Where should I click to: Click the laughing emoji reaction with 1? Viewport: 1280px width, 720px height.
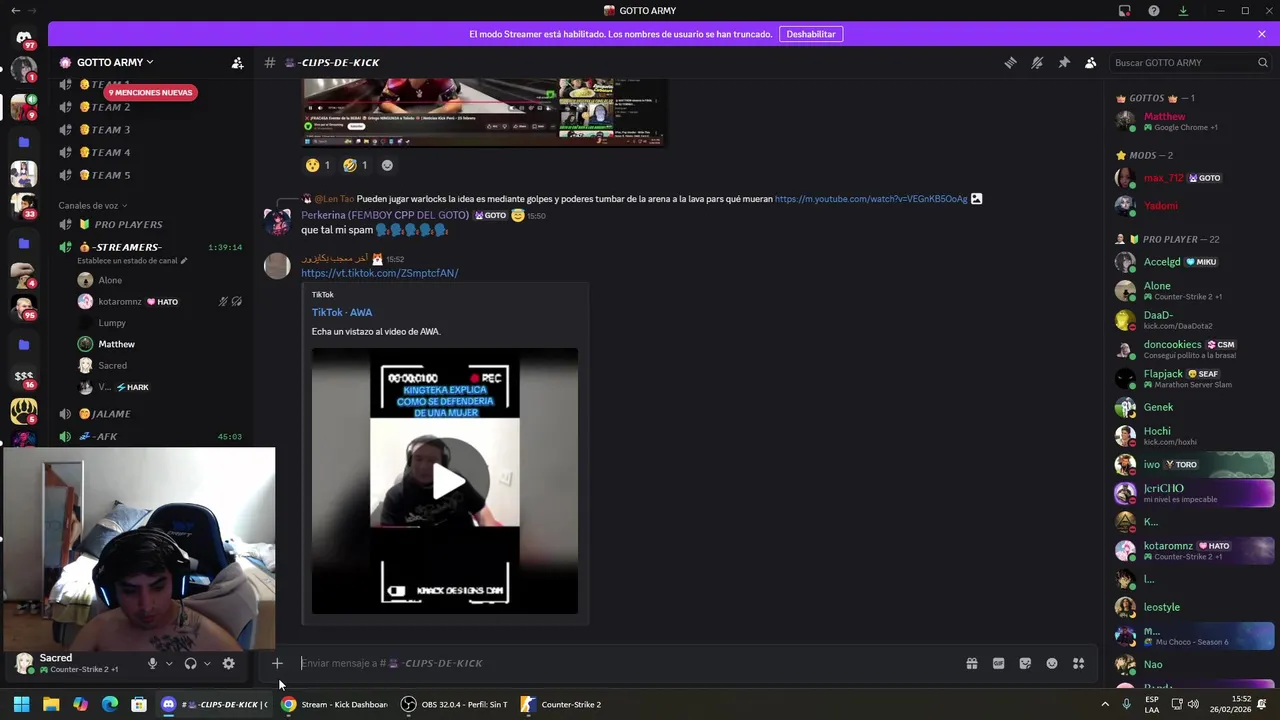click(355, 165)
